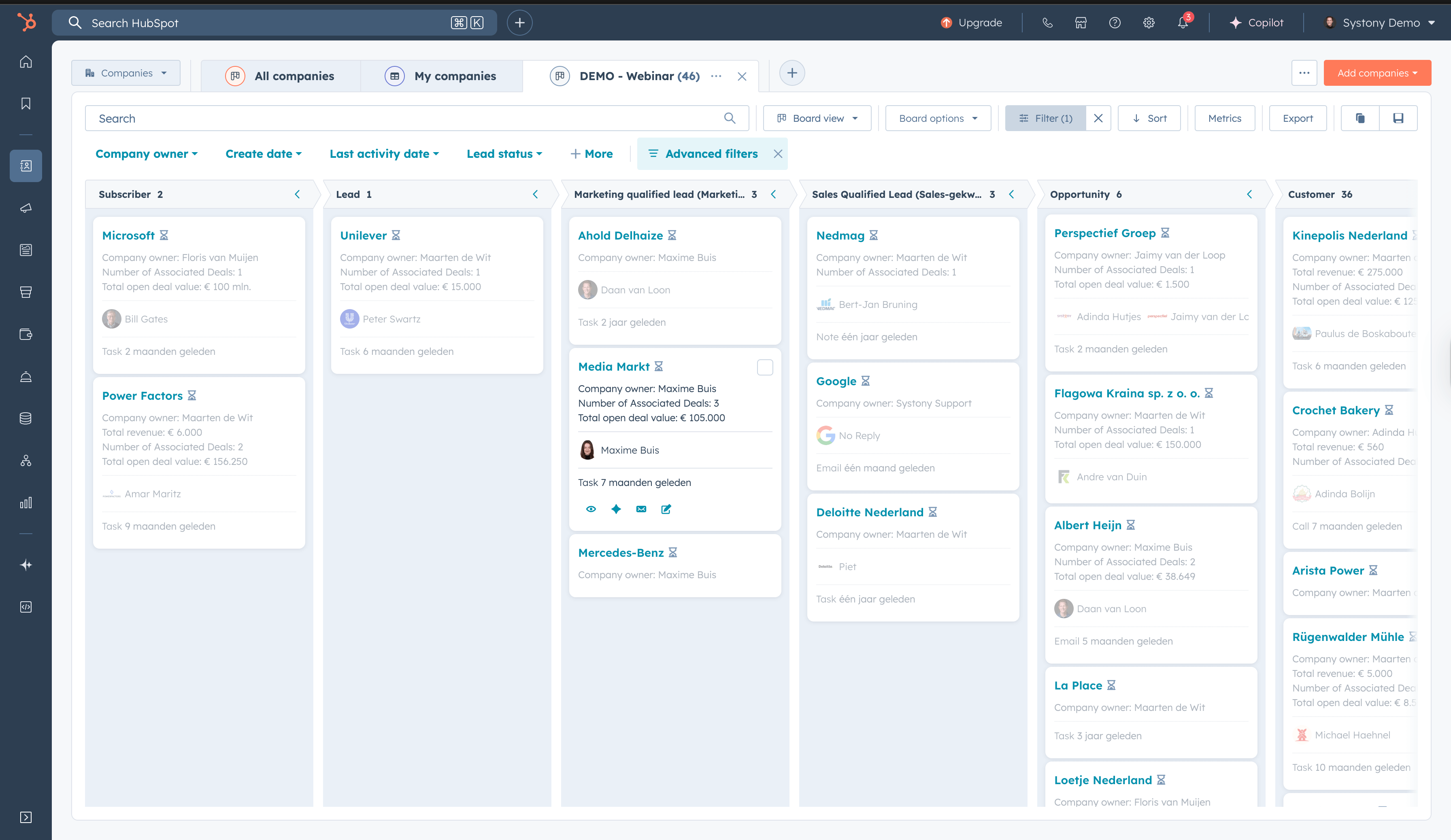
Task: Open notifications bell with 3 badge
Action: click(1183, 22)
